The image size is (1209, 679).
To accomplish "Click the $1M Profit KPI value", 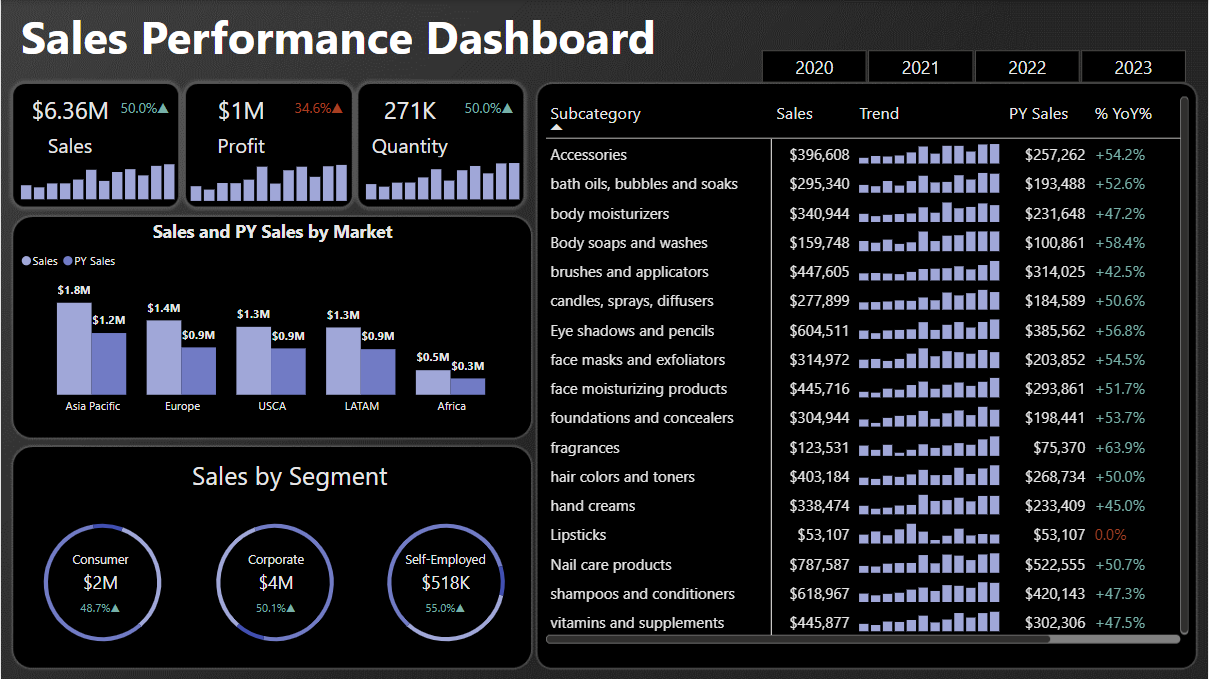I will 241,111.
